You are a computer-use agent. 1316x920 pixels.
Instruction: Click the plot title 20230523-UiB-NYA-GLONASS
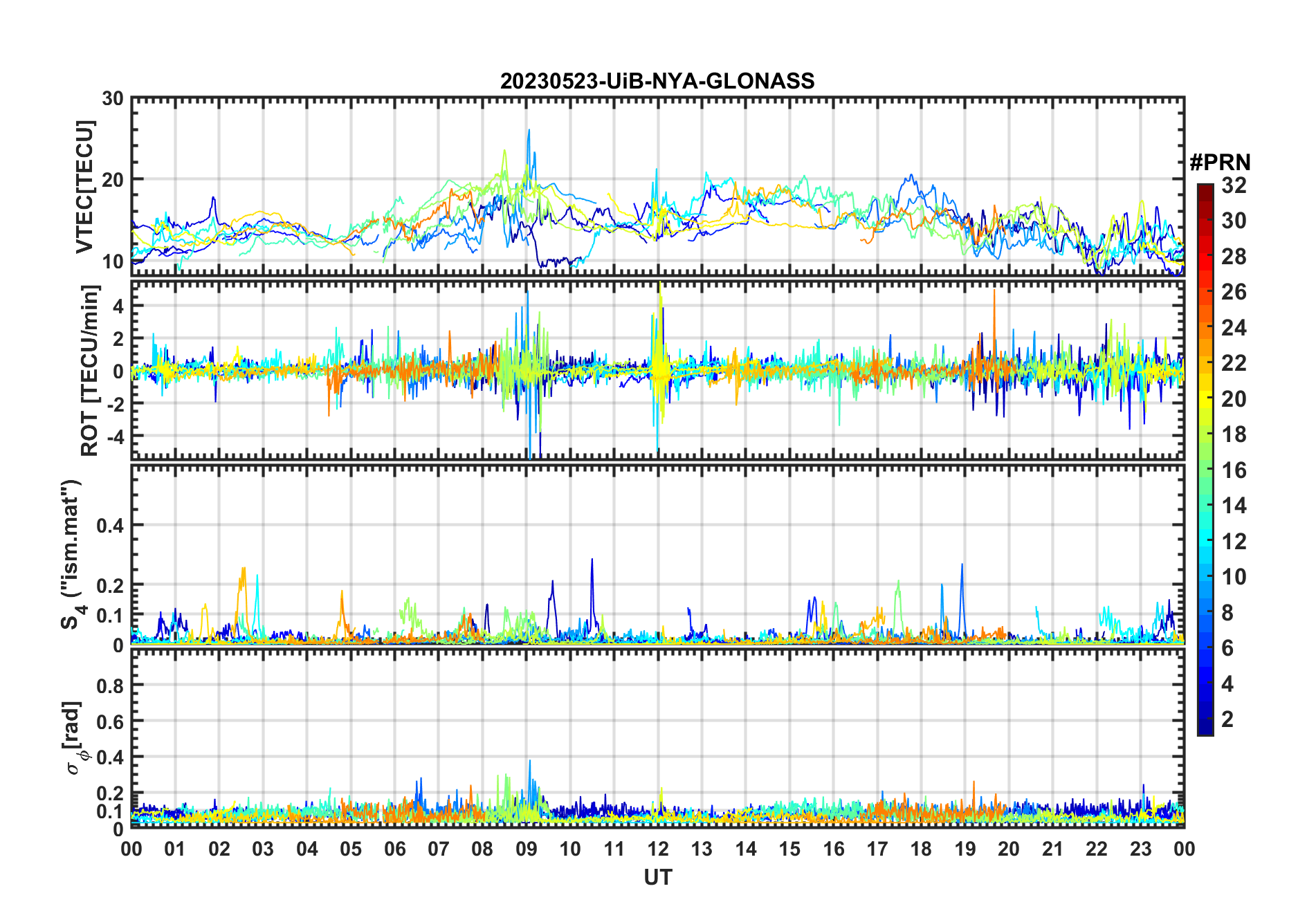click(x=657, y=81)
